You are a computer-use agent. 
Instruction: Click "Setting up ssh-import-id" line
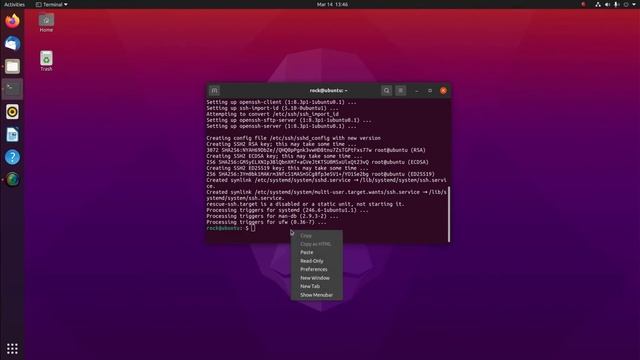pos(272,108)
